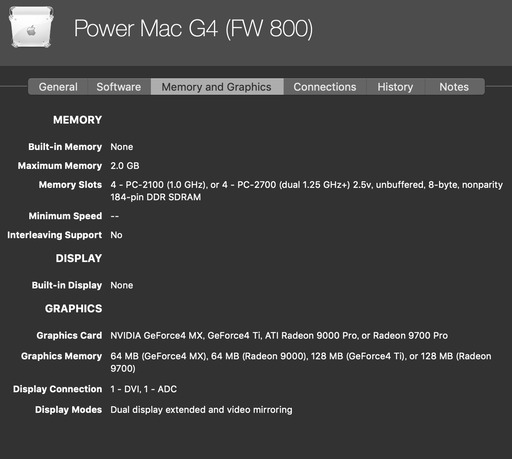Click the DISPLAY section heading
The height and width of the screenshot is (459, 512).
[x=79, y=258]
